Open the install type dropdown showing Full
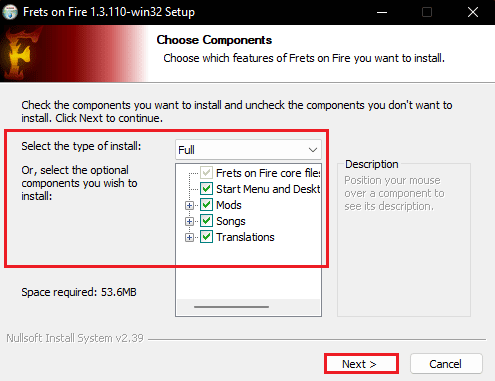 pos(248,150)
